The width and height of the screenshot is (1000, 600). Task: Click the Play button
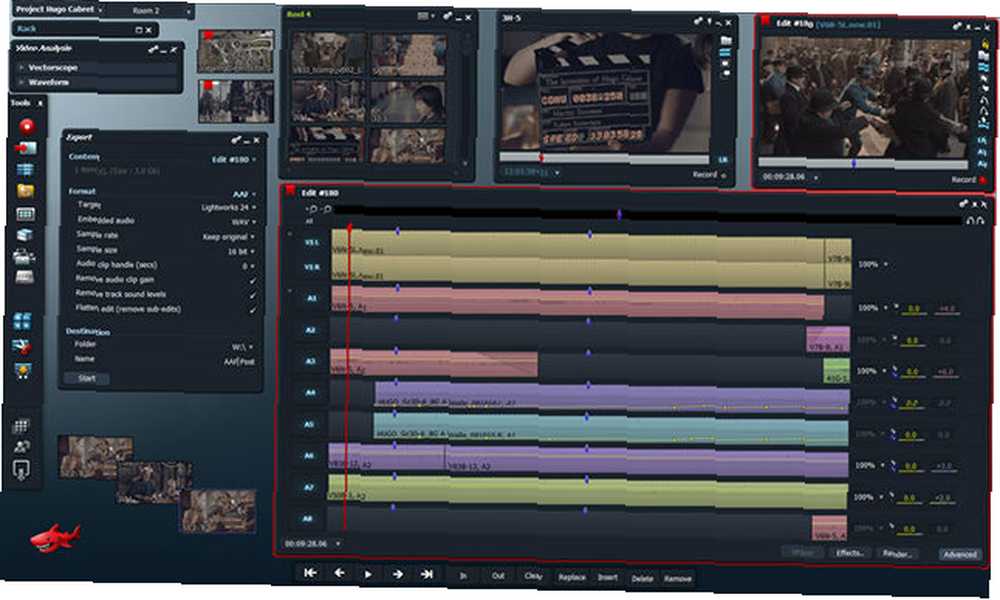(x=368, y=574)
